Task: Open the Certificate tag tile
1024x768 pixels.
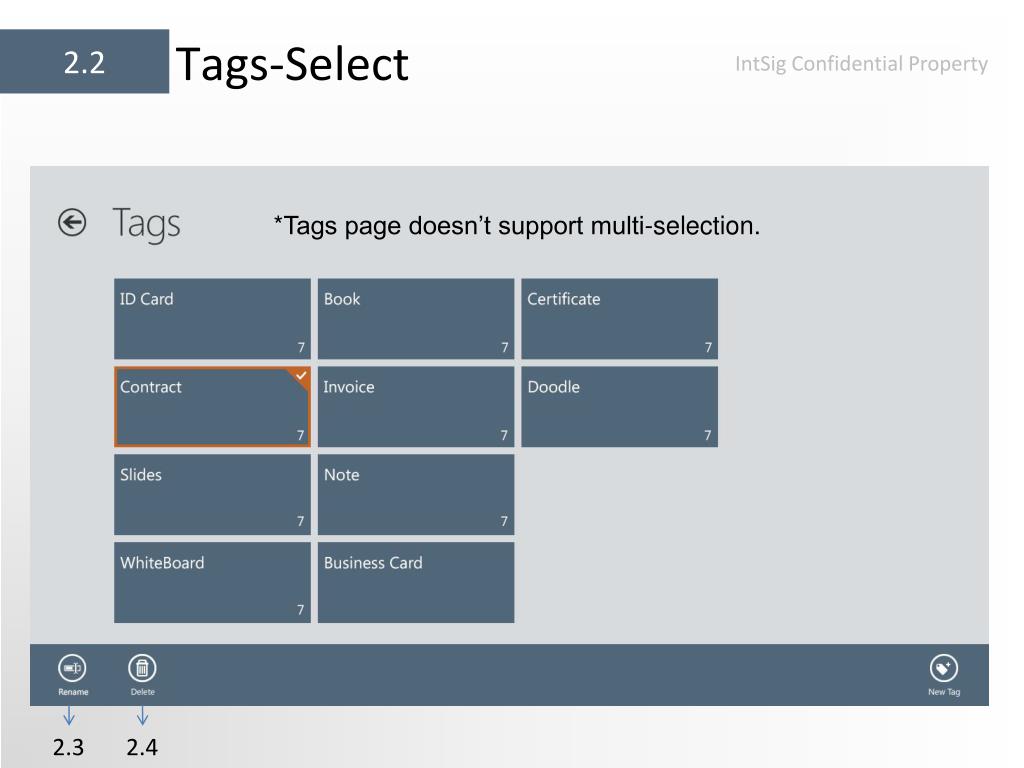Action: click(x=620, y=319)
